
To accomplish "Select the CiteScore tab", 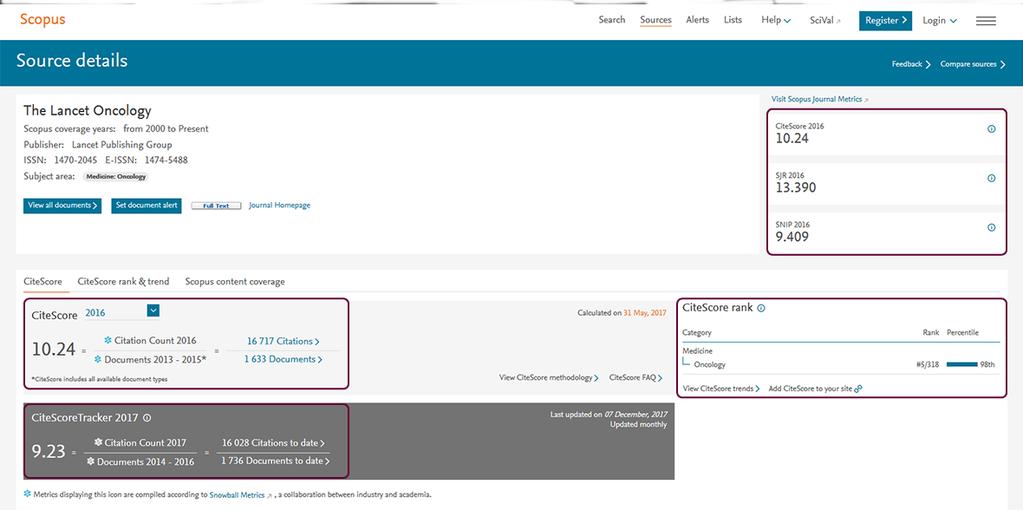I will pyautogui.click(x=43, y=282).
